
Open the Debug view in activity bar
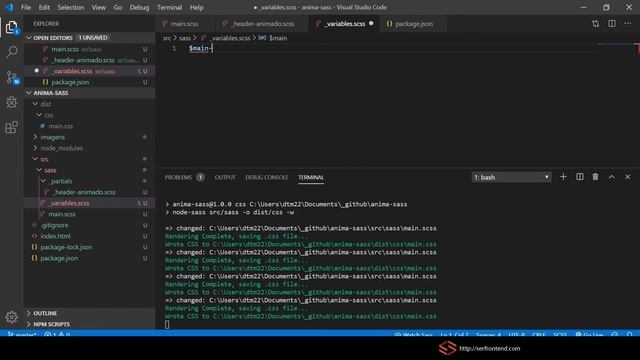click(x=11, y=102)
